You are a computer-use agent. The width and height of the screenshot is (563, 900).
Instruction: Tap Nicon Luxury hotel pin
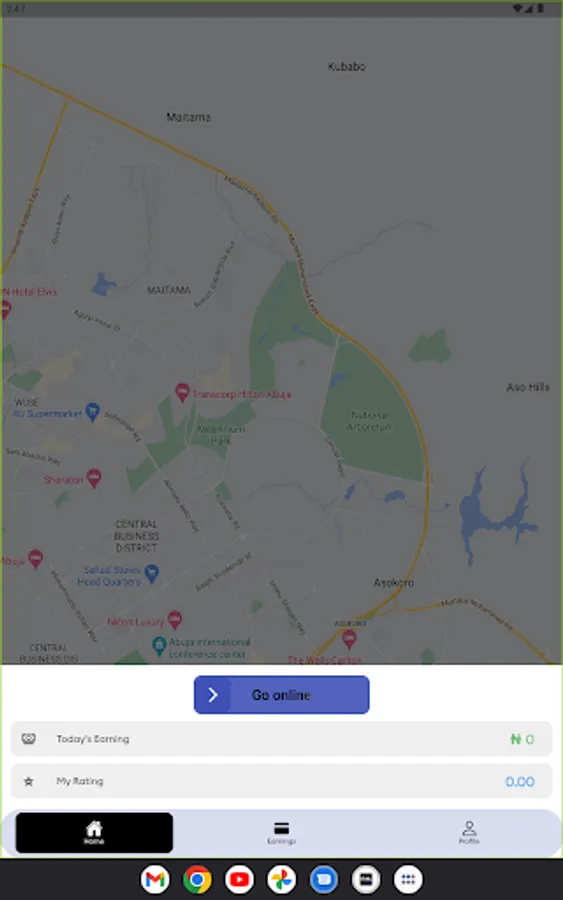pyautogui.click(x=175, y=619)
